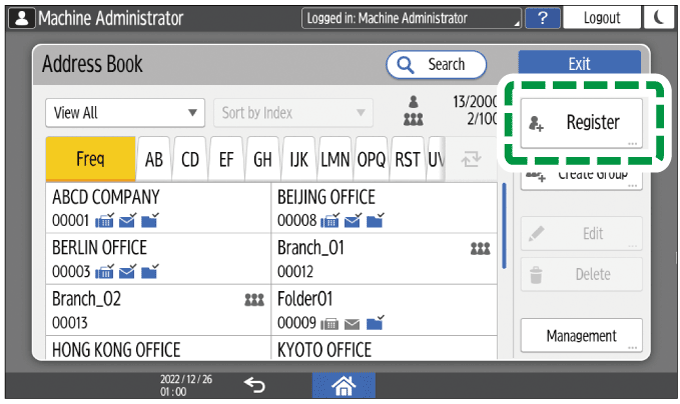Click the address list vertical scrollbar

(x=507, y=225)
